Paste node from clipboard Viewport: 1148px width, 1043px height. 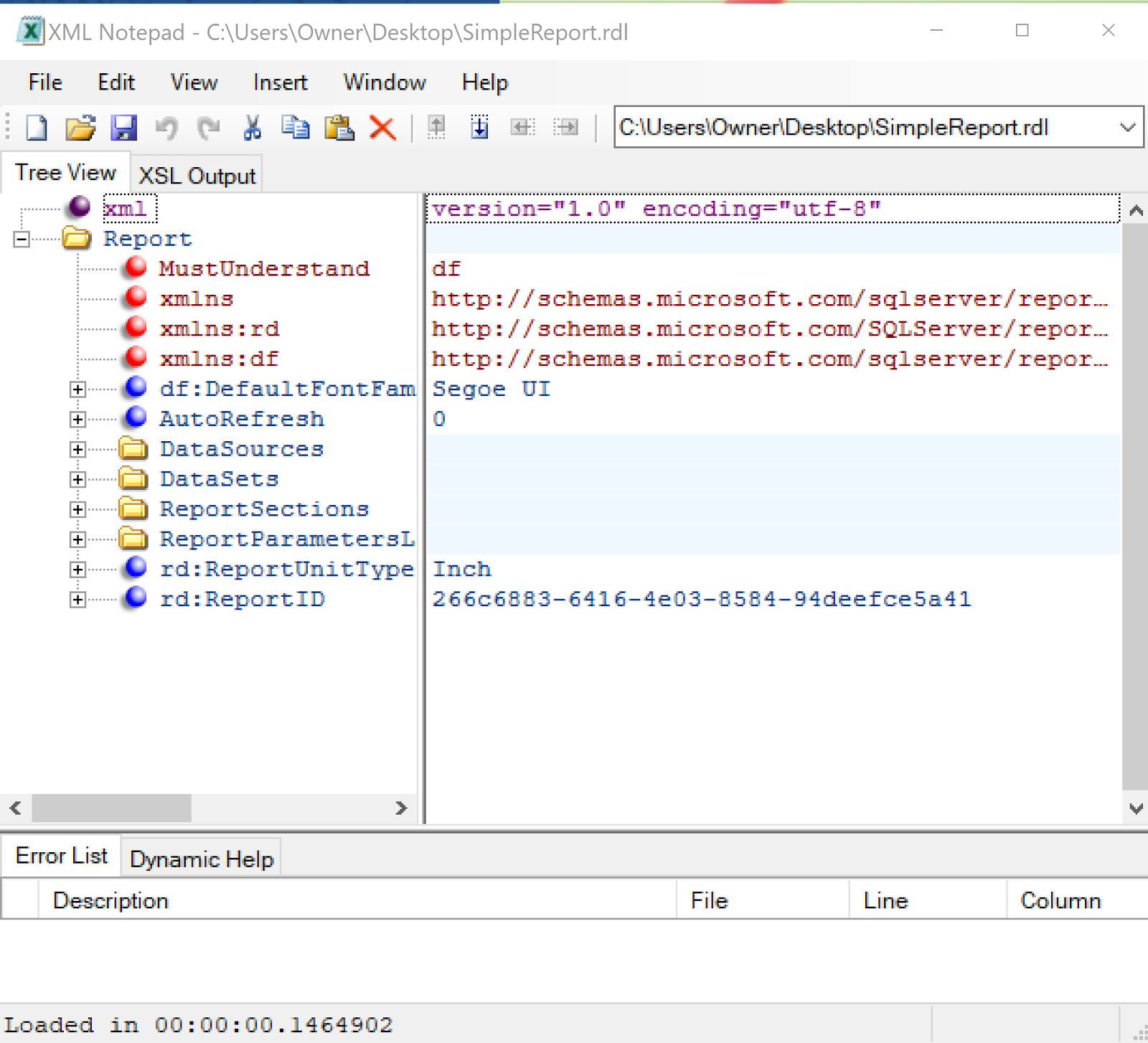[x=339, y=128]
